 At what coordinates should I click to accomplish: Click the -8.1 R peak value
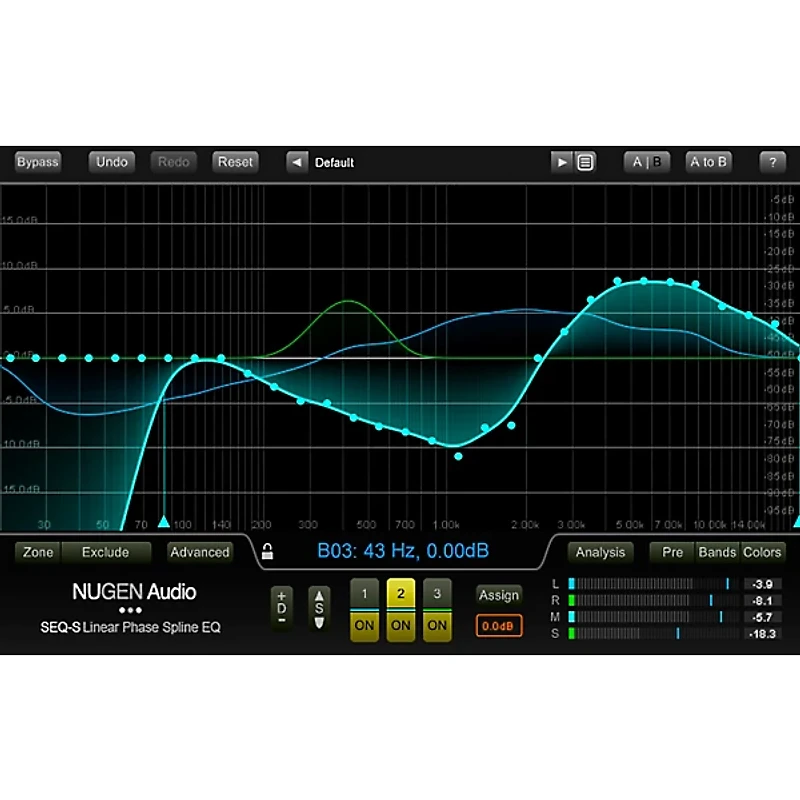(762, 601)
